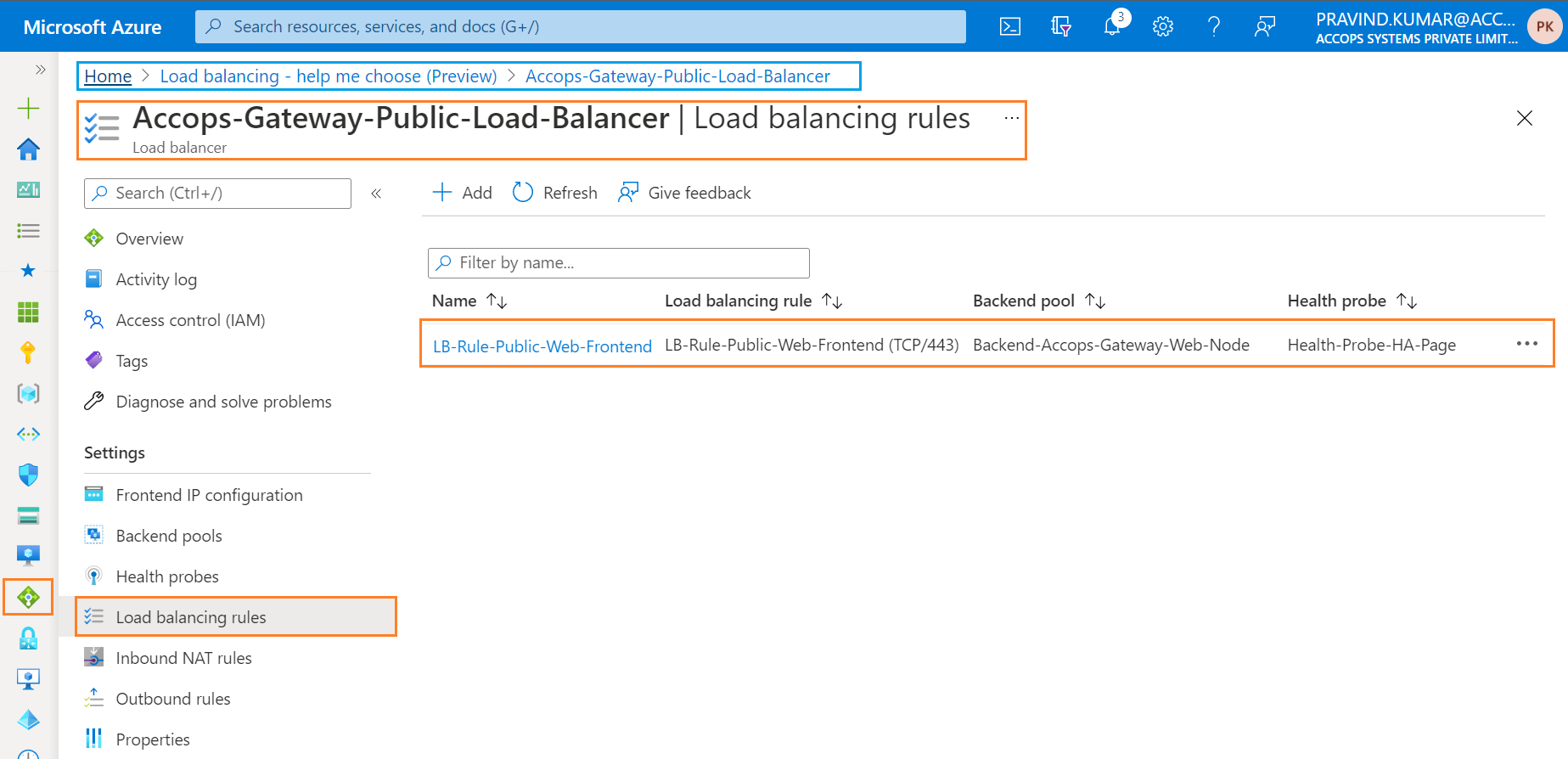
Task: Click Add to create a rule
Action: click(x=463, y=193)
